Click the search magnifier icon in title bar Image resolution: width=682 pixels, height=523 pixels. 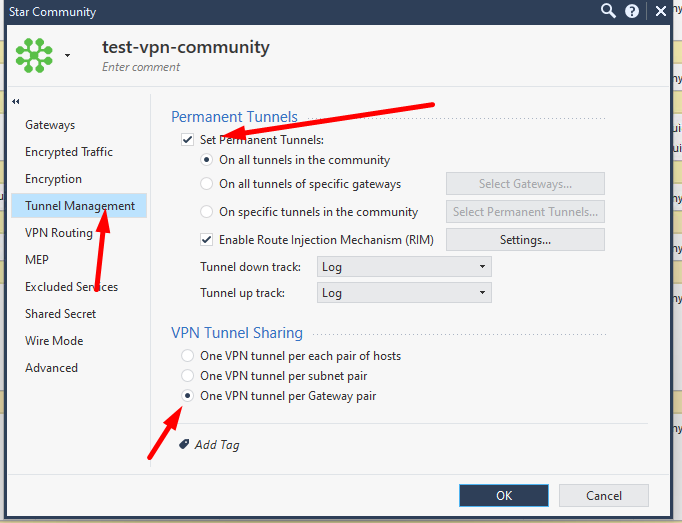click(608, 11)
